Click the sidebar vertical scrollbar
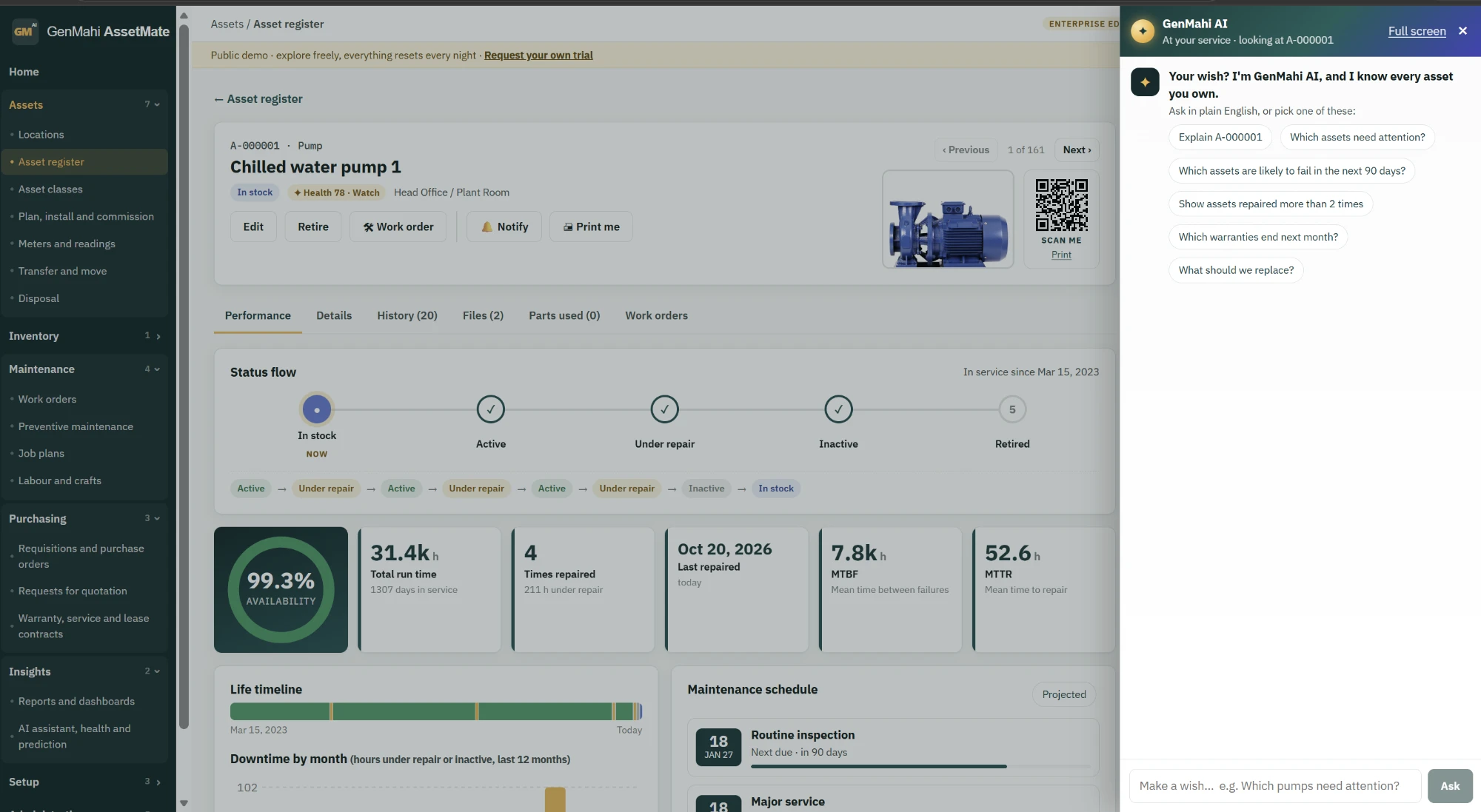Screen dimensions: 1481x812 [184, 378]
